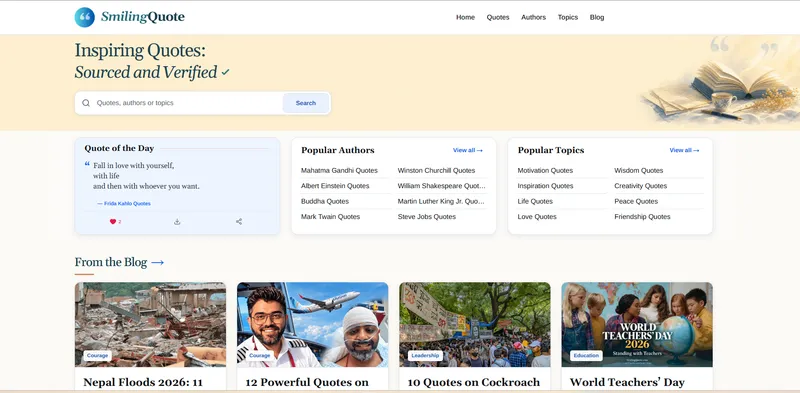Open Martin Luther King Jr. Quotes
The height and width of the screenshot is (393, 800).
click(x=441, y=201)
